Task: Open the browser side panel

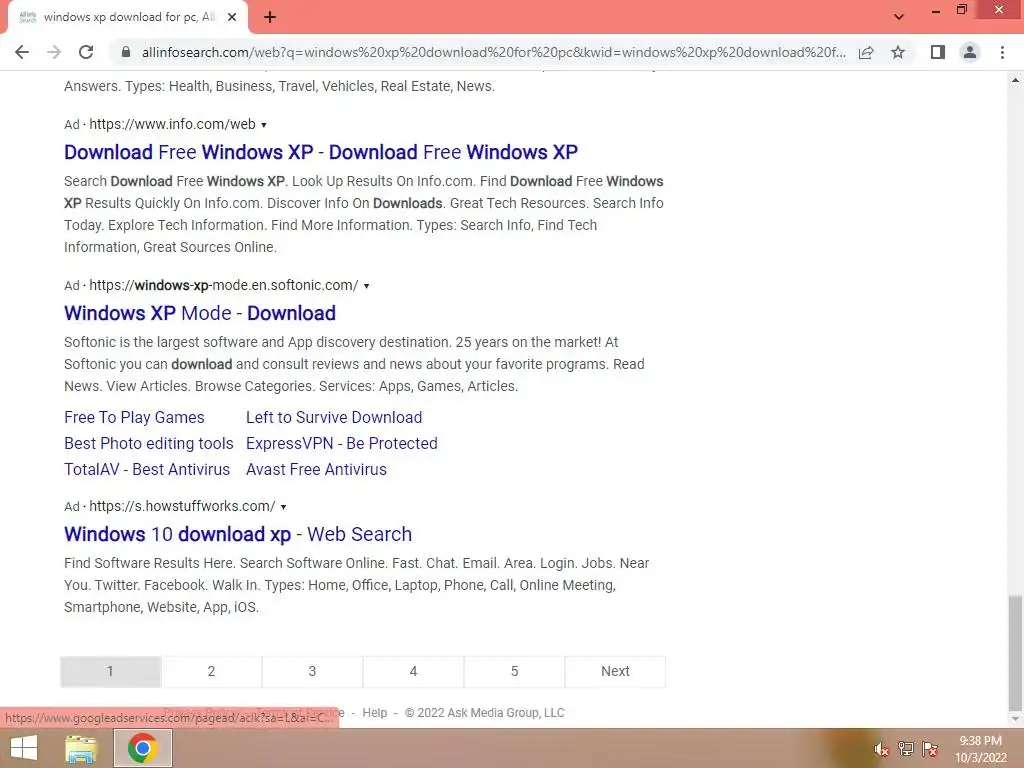Action: click(x=938, y=52)
